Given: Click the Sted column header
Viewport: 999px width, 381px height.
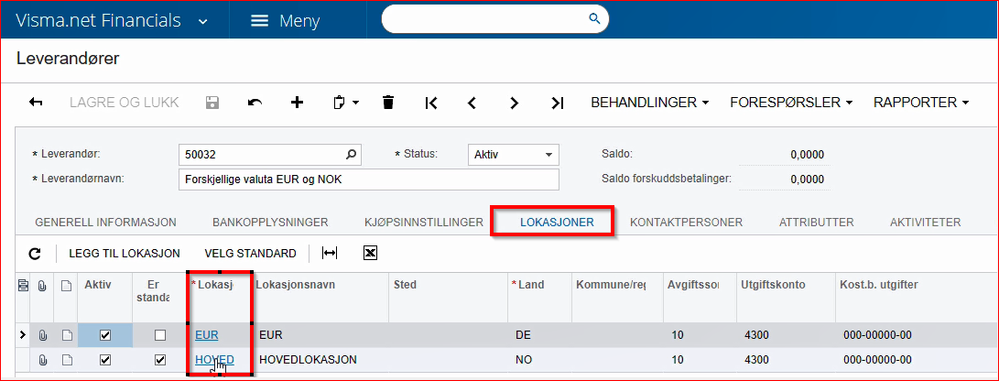Looking at the screenshot, I should (x=405, y=285).
